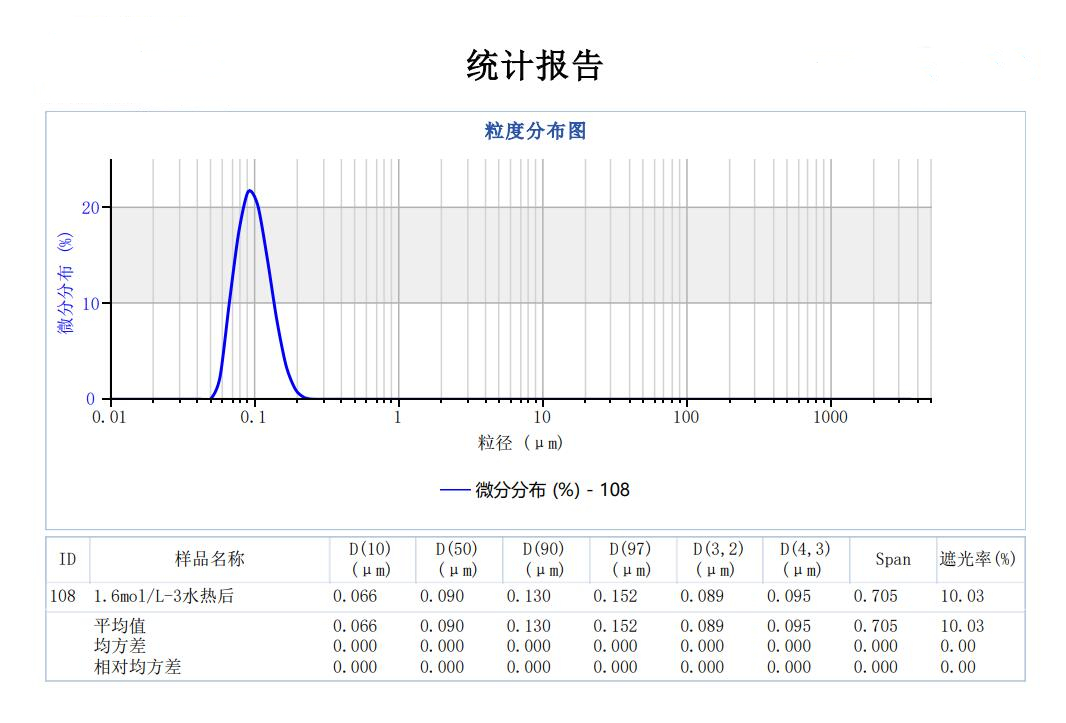Click the D(50) column header
Image resolution: width=1066 pixels, height=723 pixels.
456,559
